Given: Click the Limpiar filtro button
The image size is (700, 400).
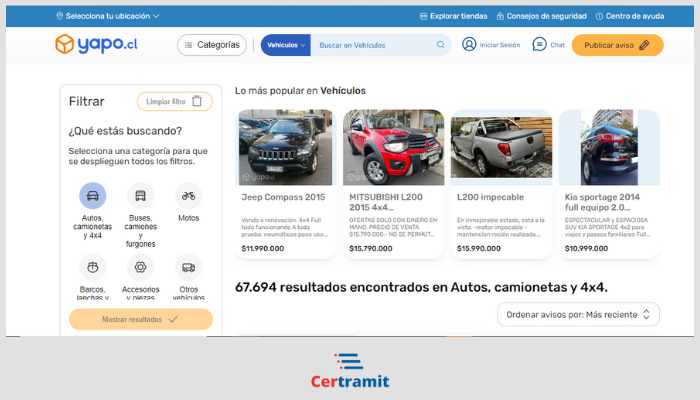Looking at the screenshot, I should point(175,101).
